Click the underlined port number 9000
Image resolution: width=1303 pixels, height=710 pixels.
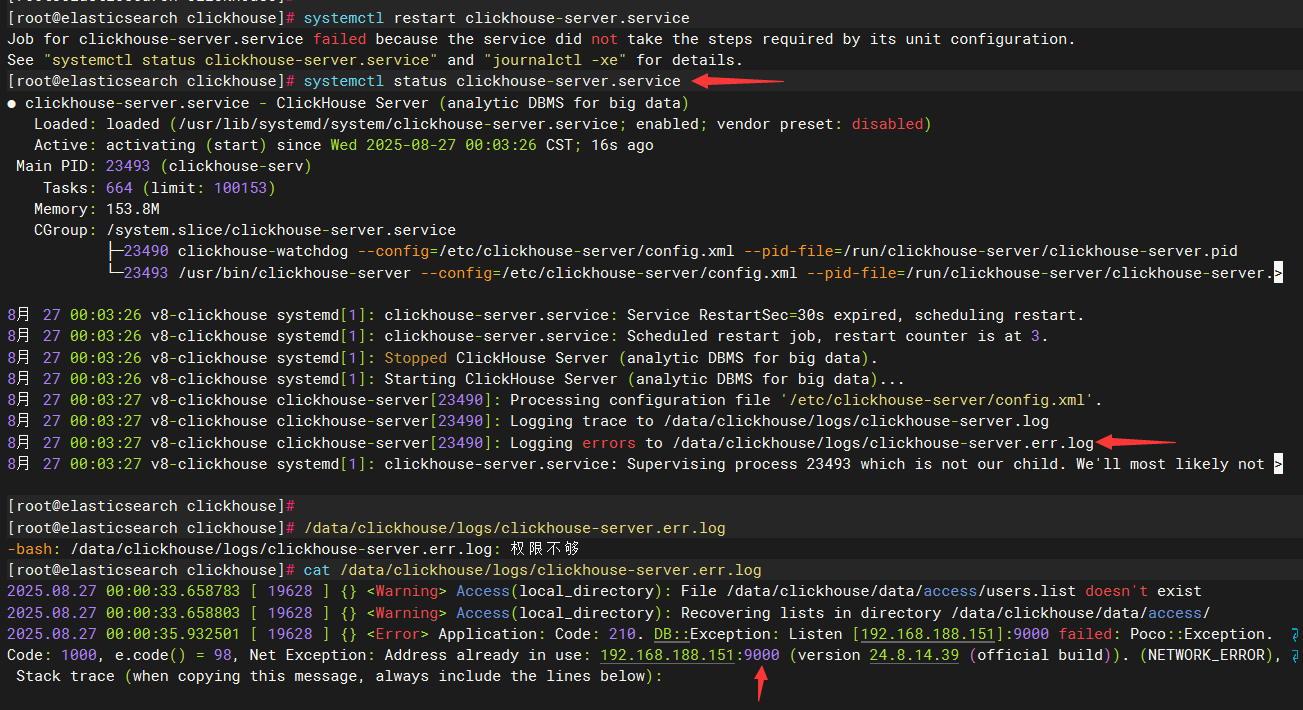[x=761, y=656]
